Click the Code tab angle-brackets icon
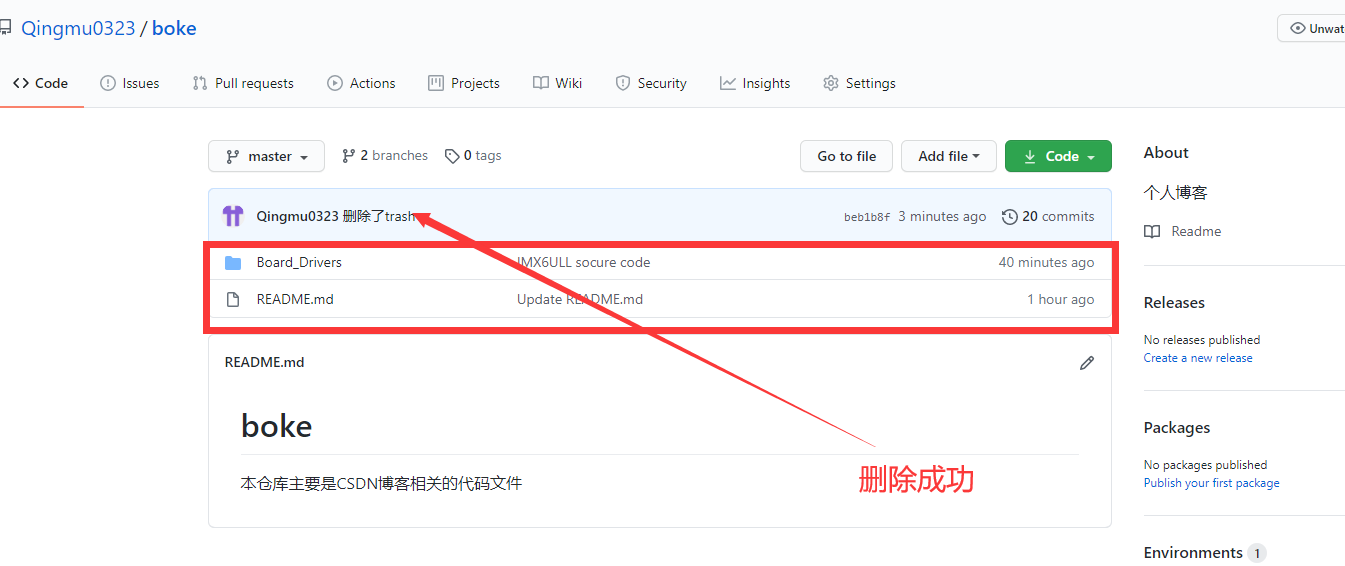The image size is (1345, 566). point(21,83)
